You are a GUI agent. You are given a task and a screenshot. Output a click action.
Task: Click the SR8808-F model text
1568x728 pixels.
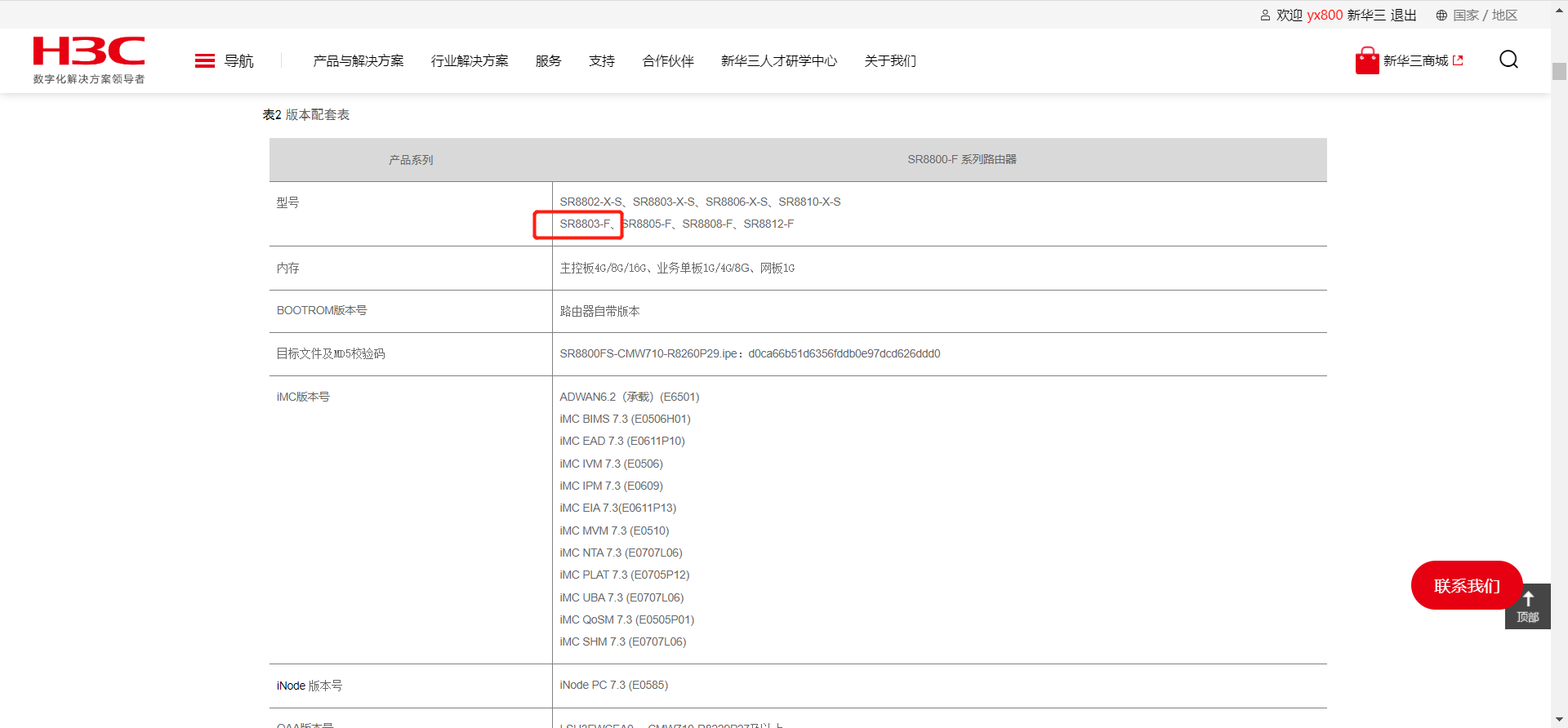tap(708, 224)
